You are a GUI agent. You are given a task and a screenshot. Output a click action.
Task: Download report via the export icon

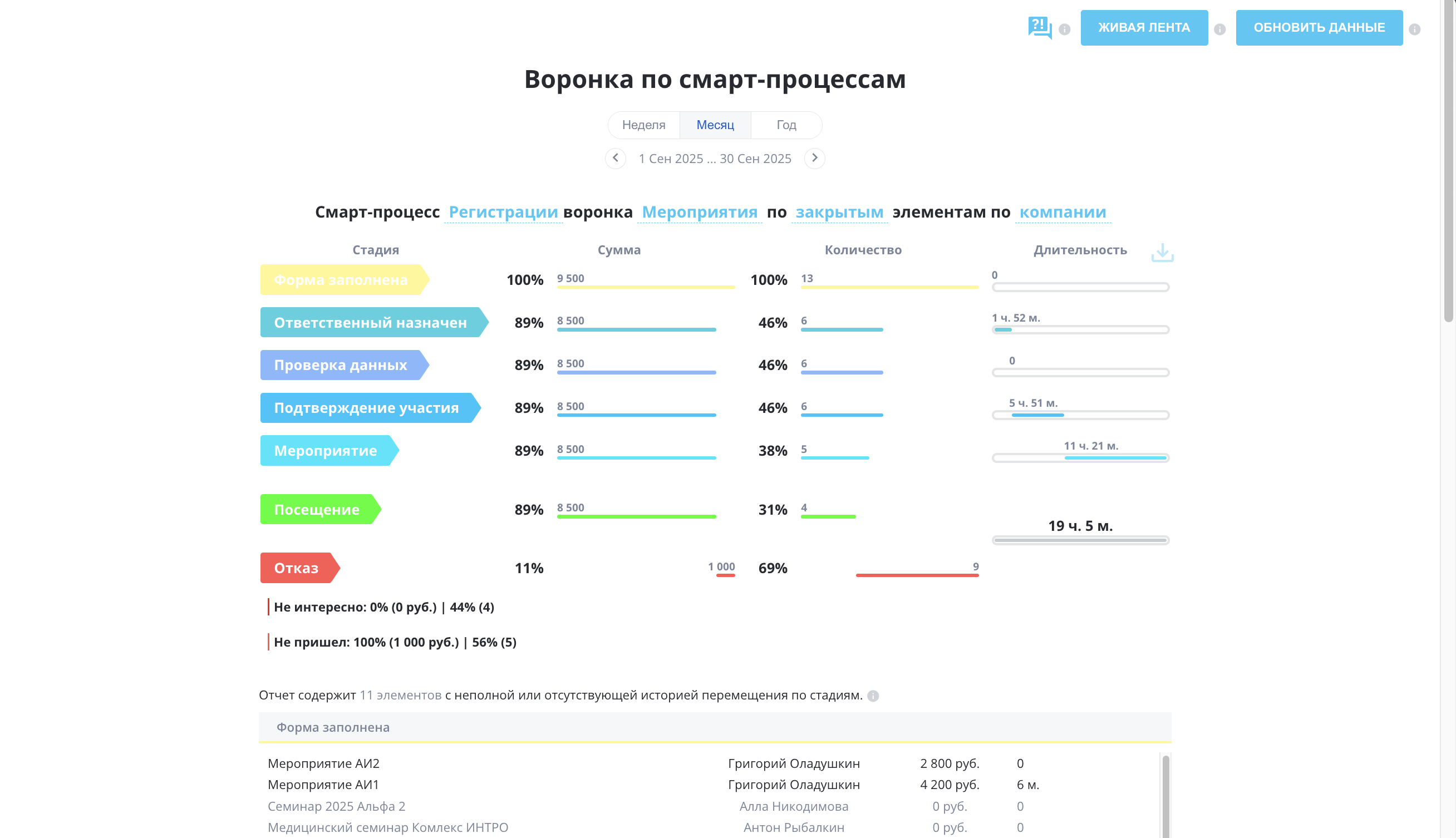[1162, 252]
